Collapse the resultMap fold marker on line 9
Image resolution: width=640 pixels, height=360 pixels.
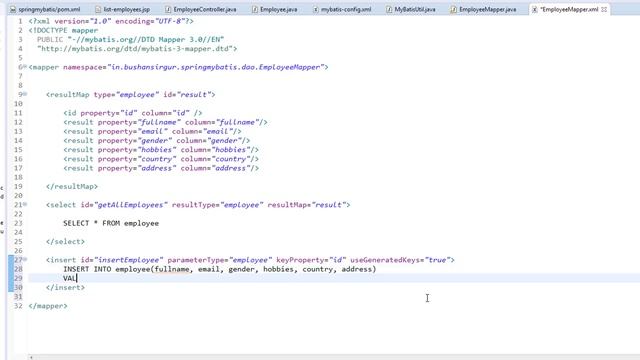point(25,94)
